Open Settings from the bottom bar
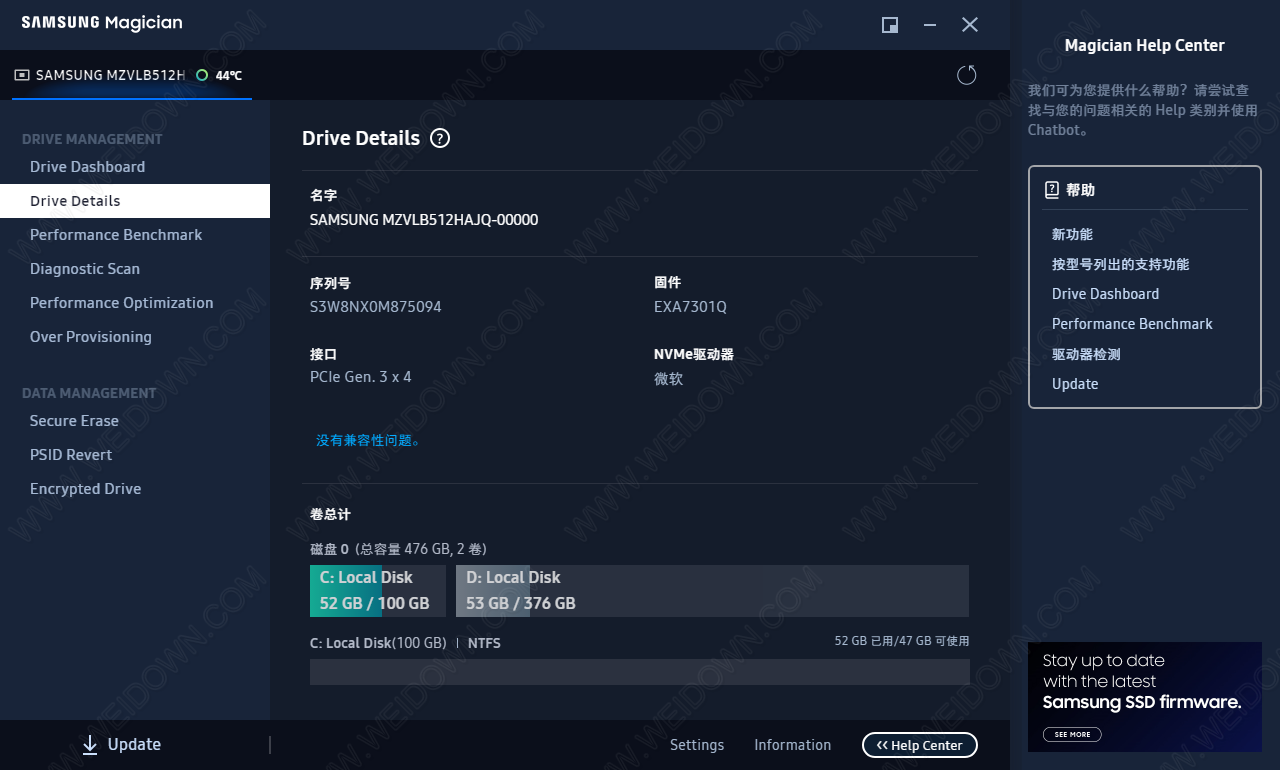This screenshot has width=1280, height=770. (x=697, y=745)
